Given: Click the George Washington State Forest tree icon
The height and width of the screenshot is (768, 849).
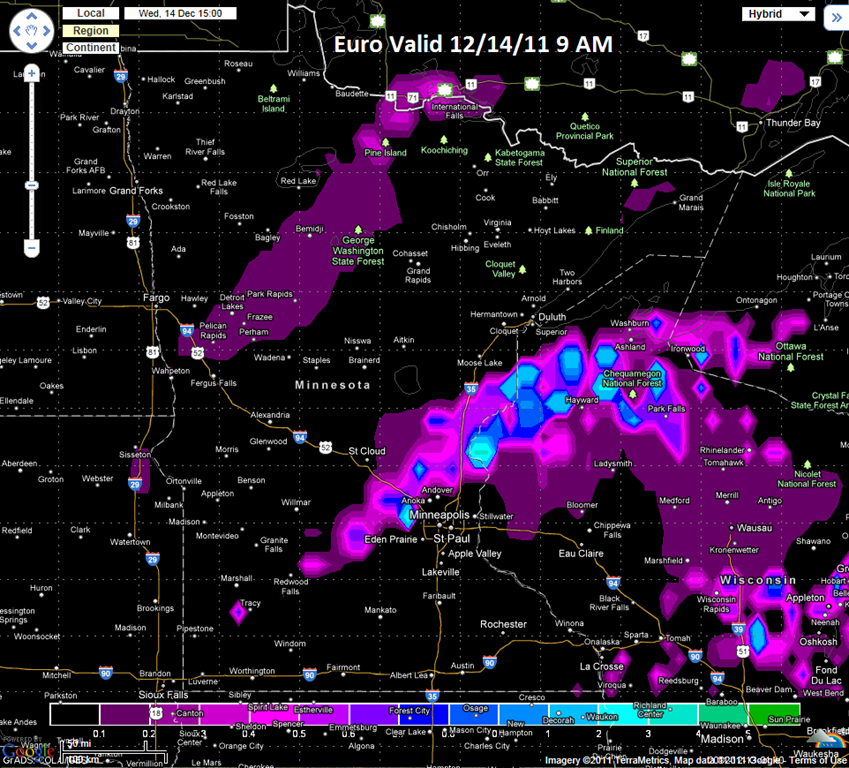Looking at the screenshot, I should coord(358,230).
